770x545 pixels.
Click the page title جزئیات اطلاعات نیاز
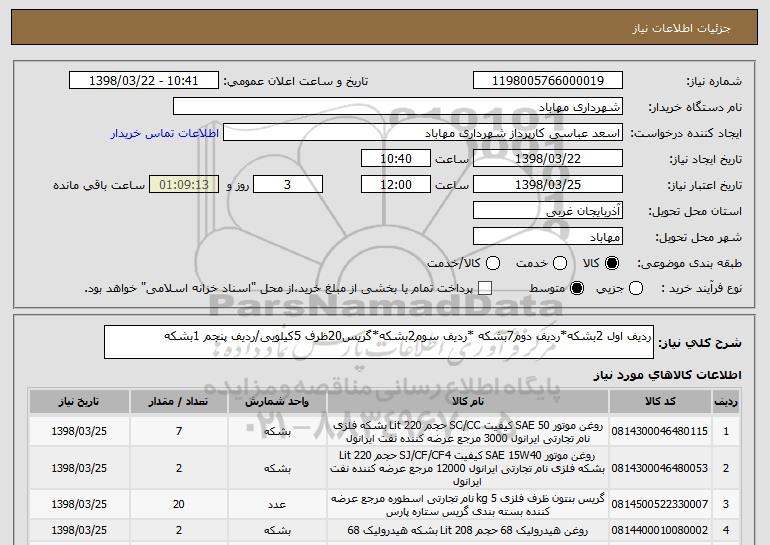tap(681, 28)
